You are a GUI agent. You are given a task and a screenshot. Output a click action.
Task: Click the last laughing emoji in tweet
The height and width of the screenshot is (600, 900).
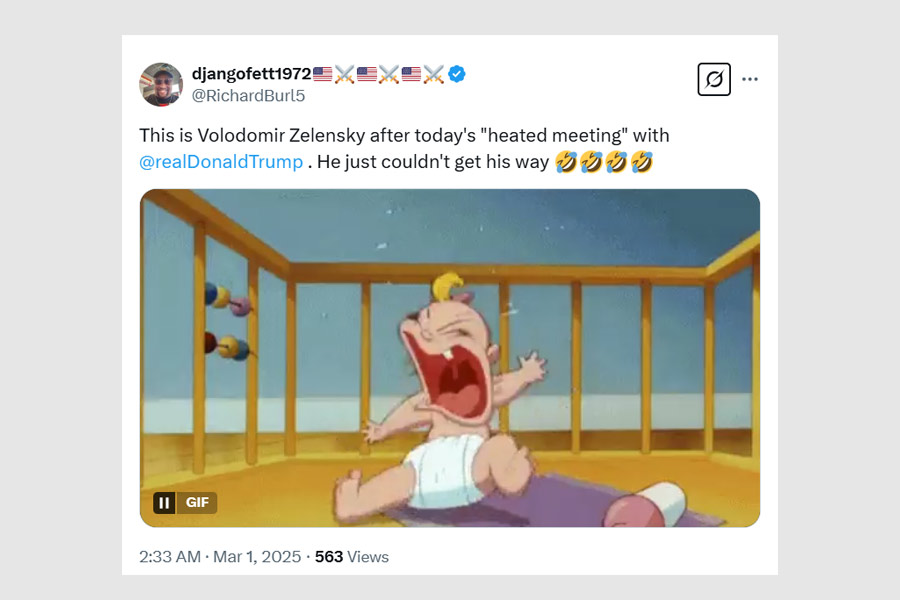click(642, 161)
